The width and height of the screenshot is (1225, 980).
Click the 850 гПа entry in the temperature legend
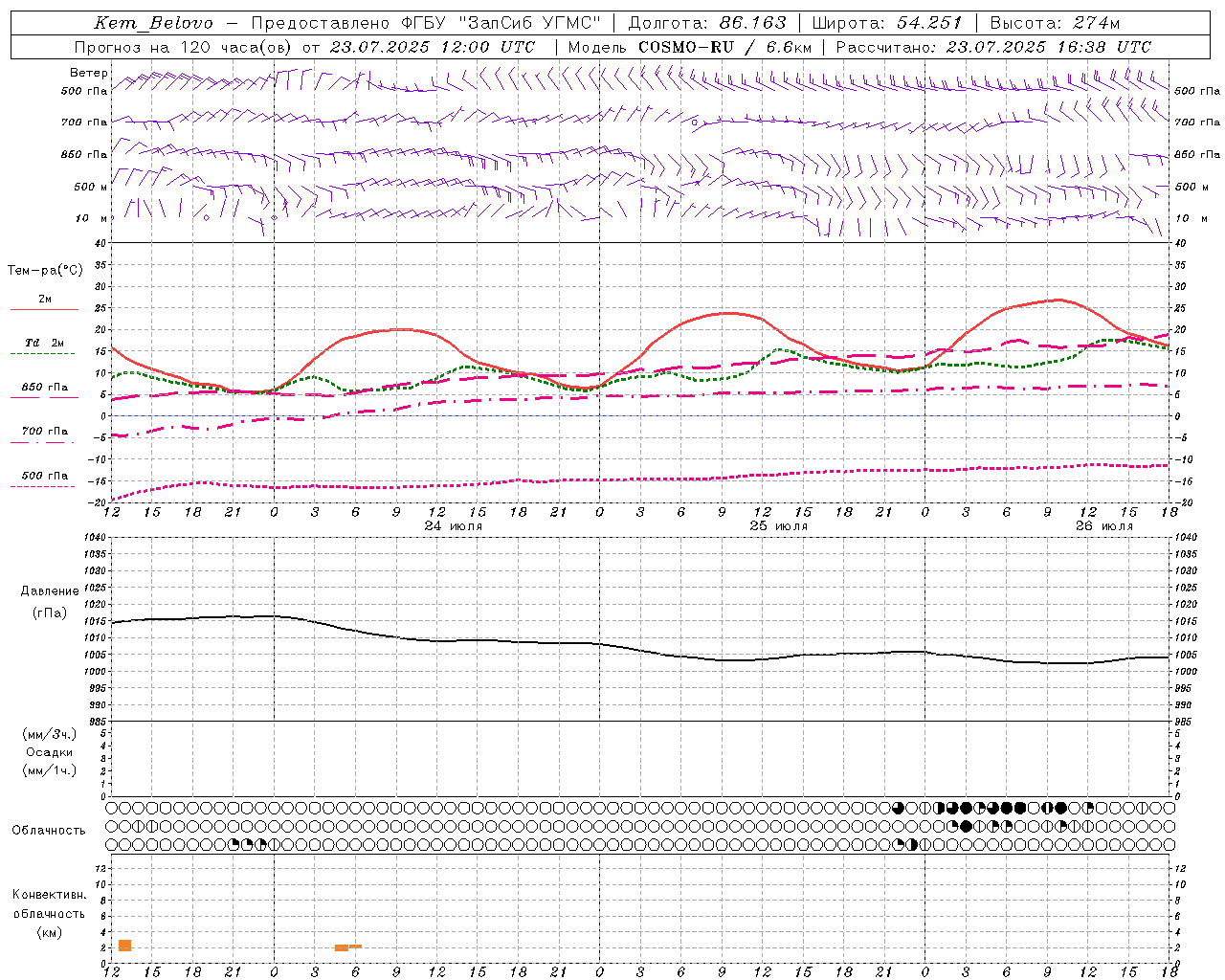pyautogui.click(x=44, y=388)
